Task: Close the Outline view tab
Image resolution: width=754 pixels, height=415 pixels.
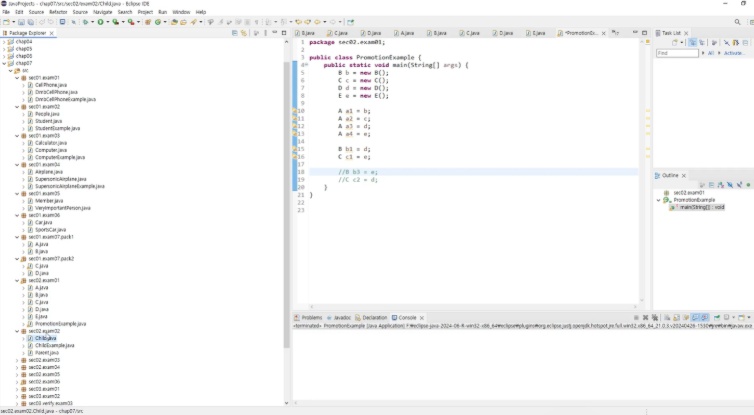Action: click(x=683, y=176)
